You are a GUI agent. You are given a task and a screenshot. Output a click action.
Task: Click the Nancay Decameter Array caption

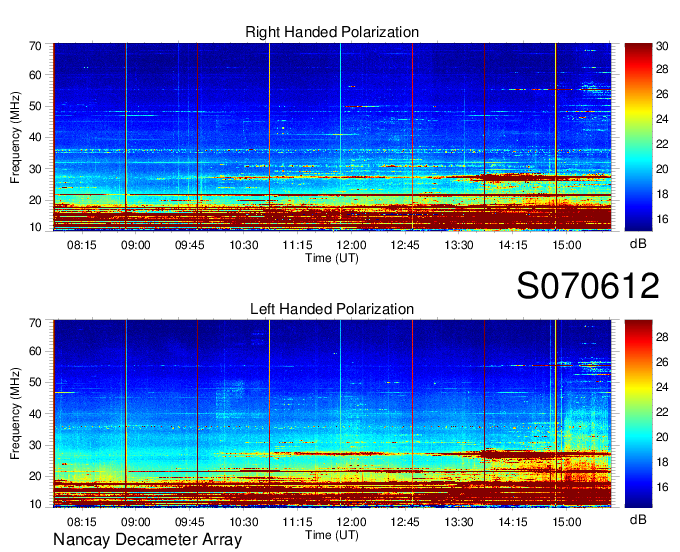click(147, 540)
